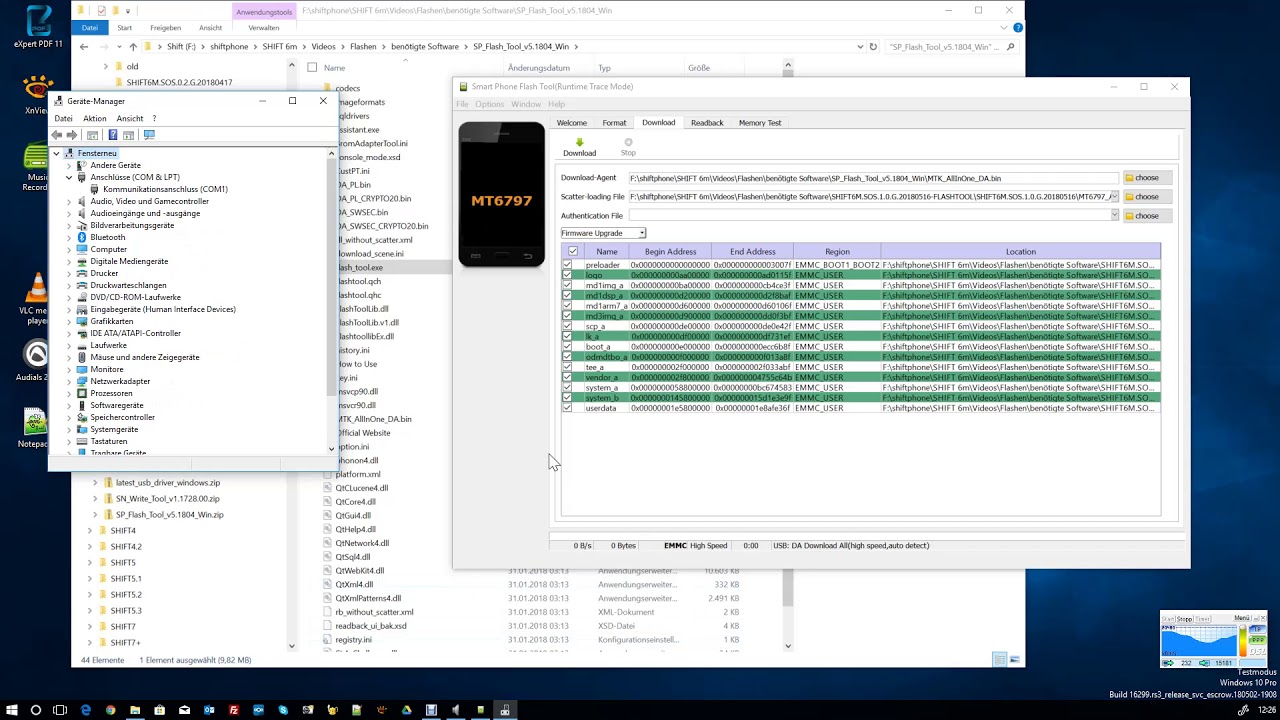Open Outlook from the taskbar
Image resolution: width=1280 pixels, height=720 pixels.
pos(209,710)
